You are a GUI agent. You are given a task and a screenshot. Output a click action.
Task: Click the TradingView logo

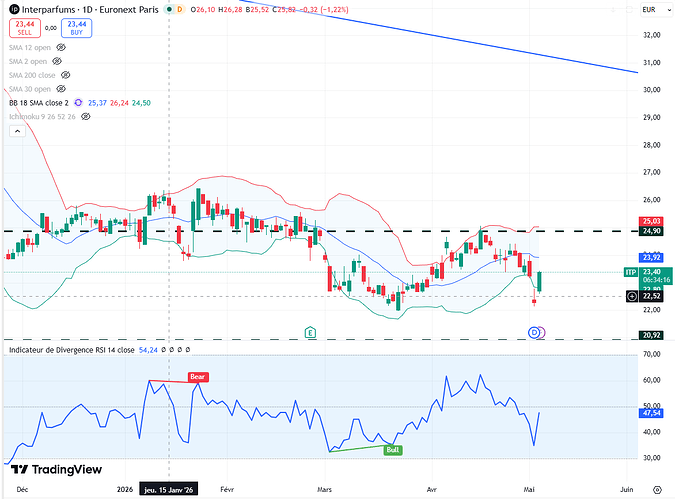point(56,469)
